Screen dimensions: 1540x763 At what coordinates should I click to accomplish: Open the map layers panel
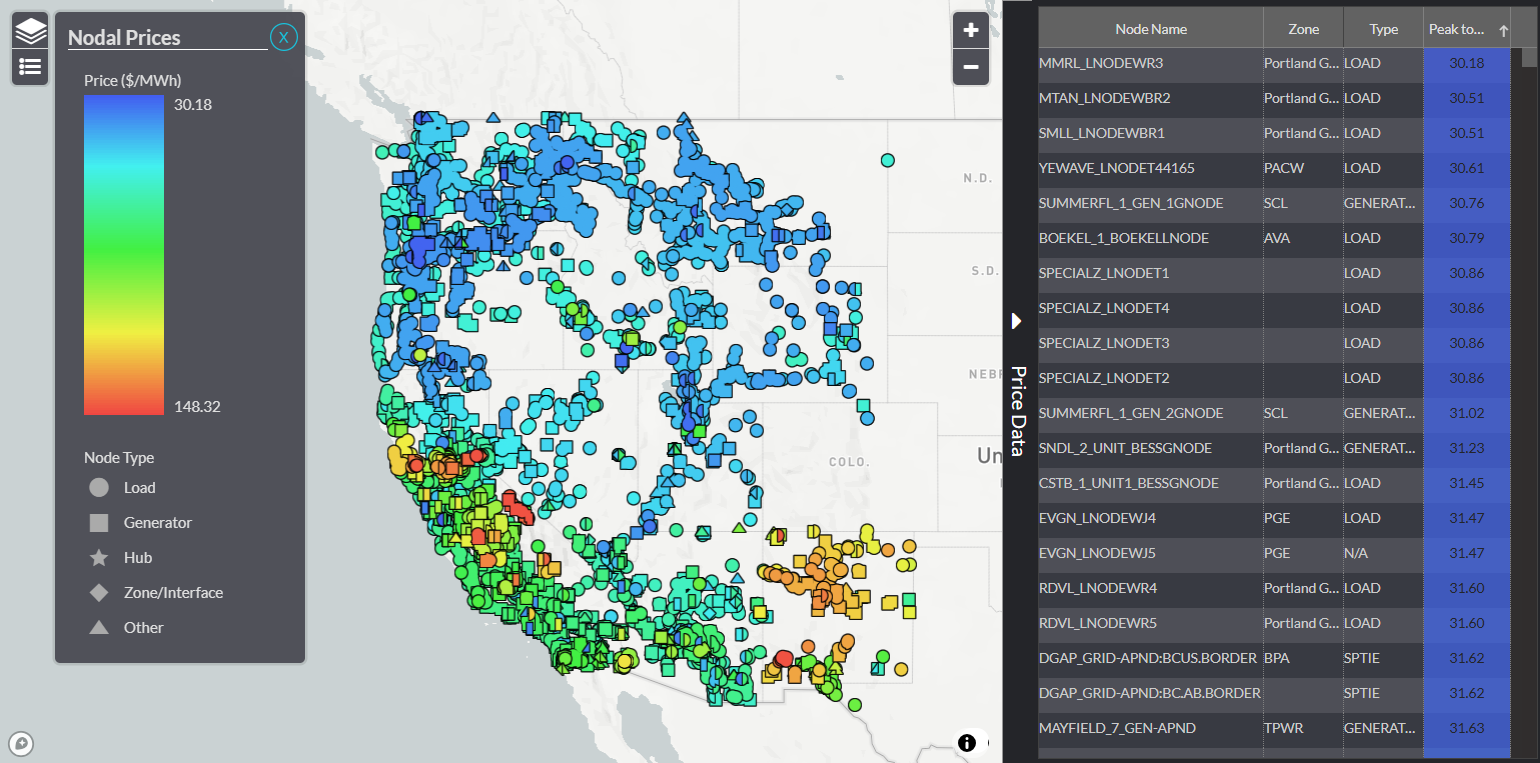(x=30, y=31)
